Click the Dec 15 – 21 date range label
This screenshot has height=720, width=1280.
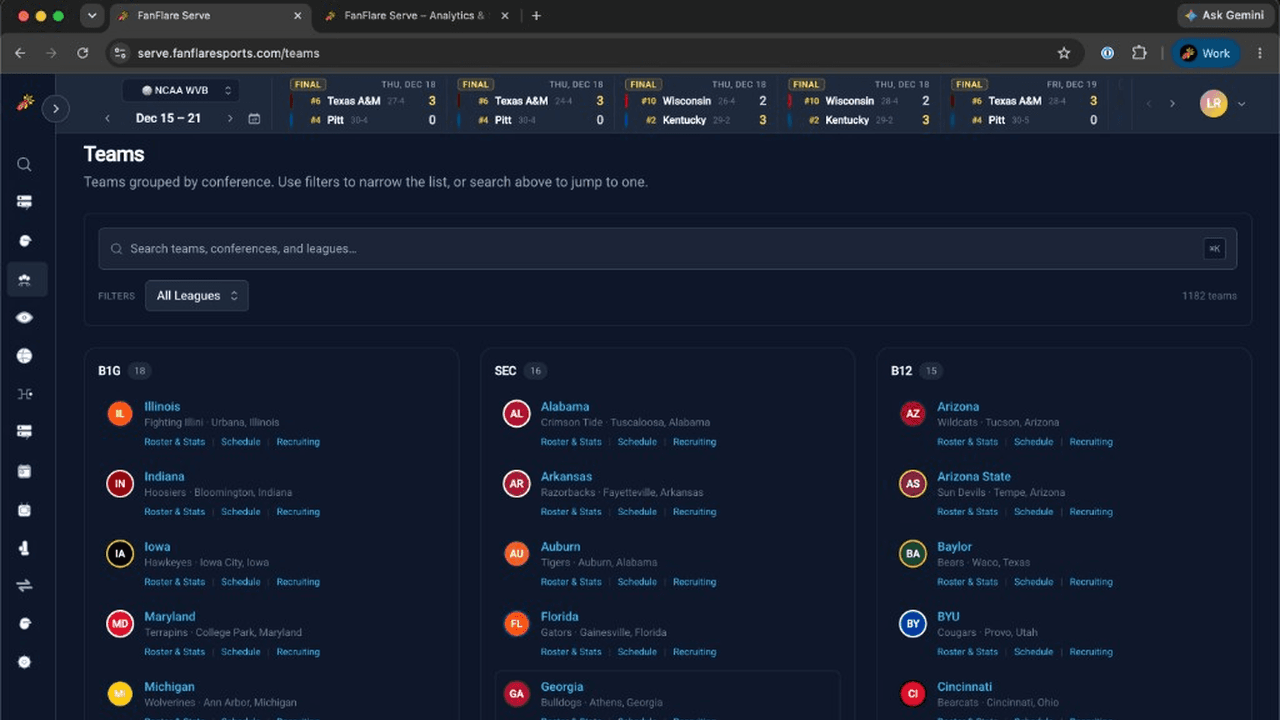click(168, 118)
